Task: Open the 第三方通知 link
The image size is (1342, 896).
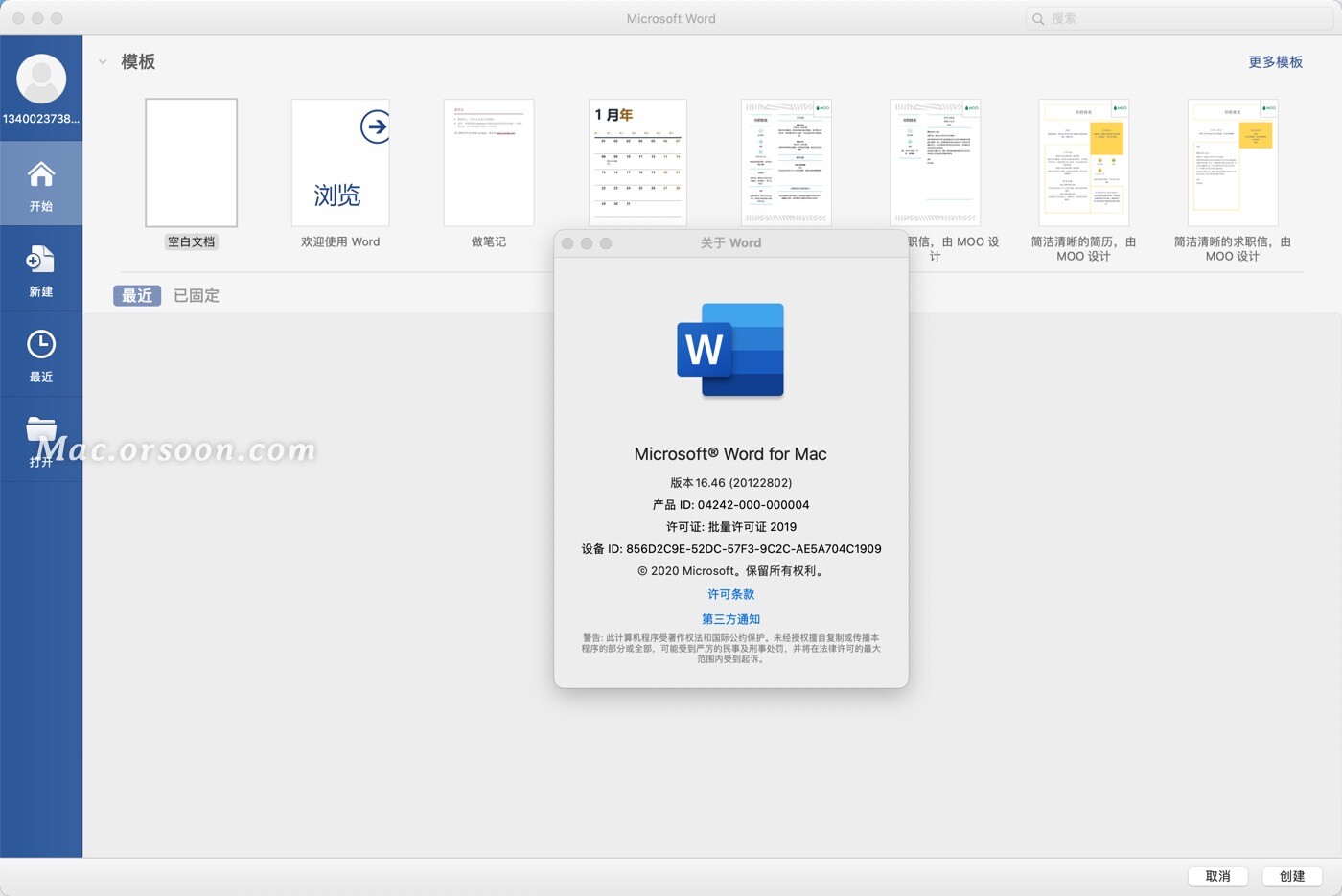Action: coord(730,619)
